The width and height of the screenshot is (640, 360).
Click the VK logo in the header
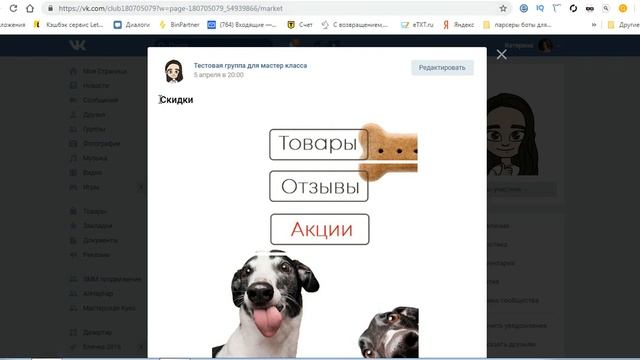pos(77,45)
